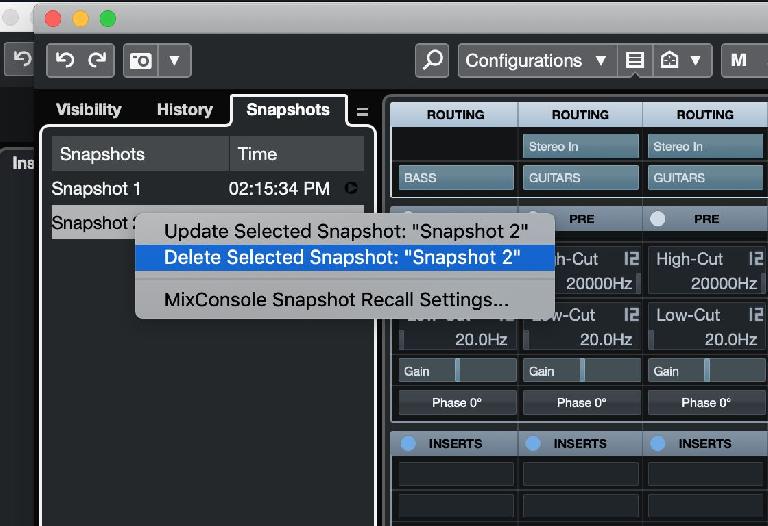Viewport: 768px width, 526px height.
Task: Choose Update Selected Snapshot: "Snapshot 2"
Action: click(346, 231)
